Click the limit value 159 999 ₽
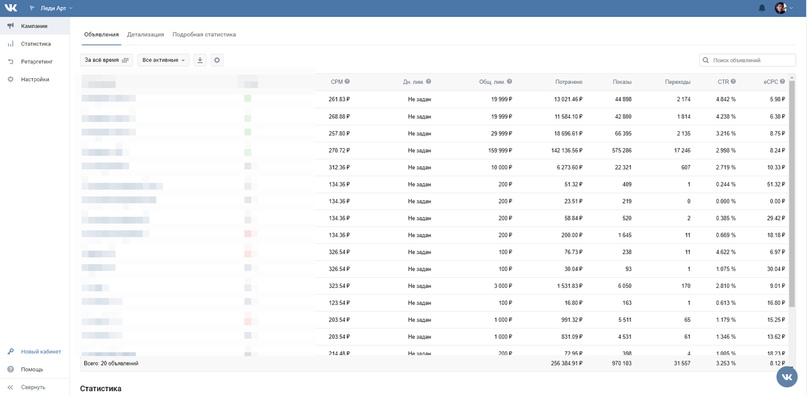This screenshot has height=395, width=807. [499, 150]
